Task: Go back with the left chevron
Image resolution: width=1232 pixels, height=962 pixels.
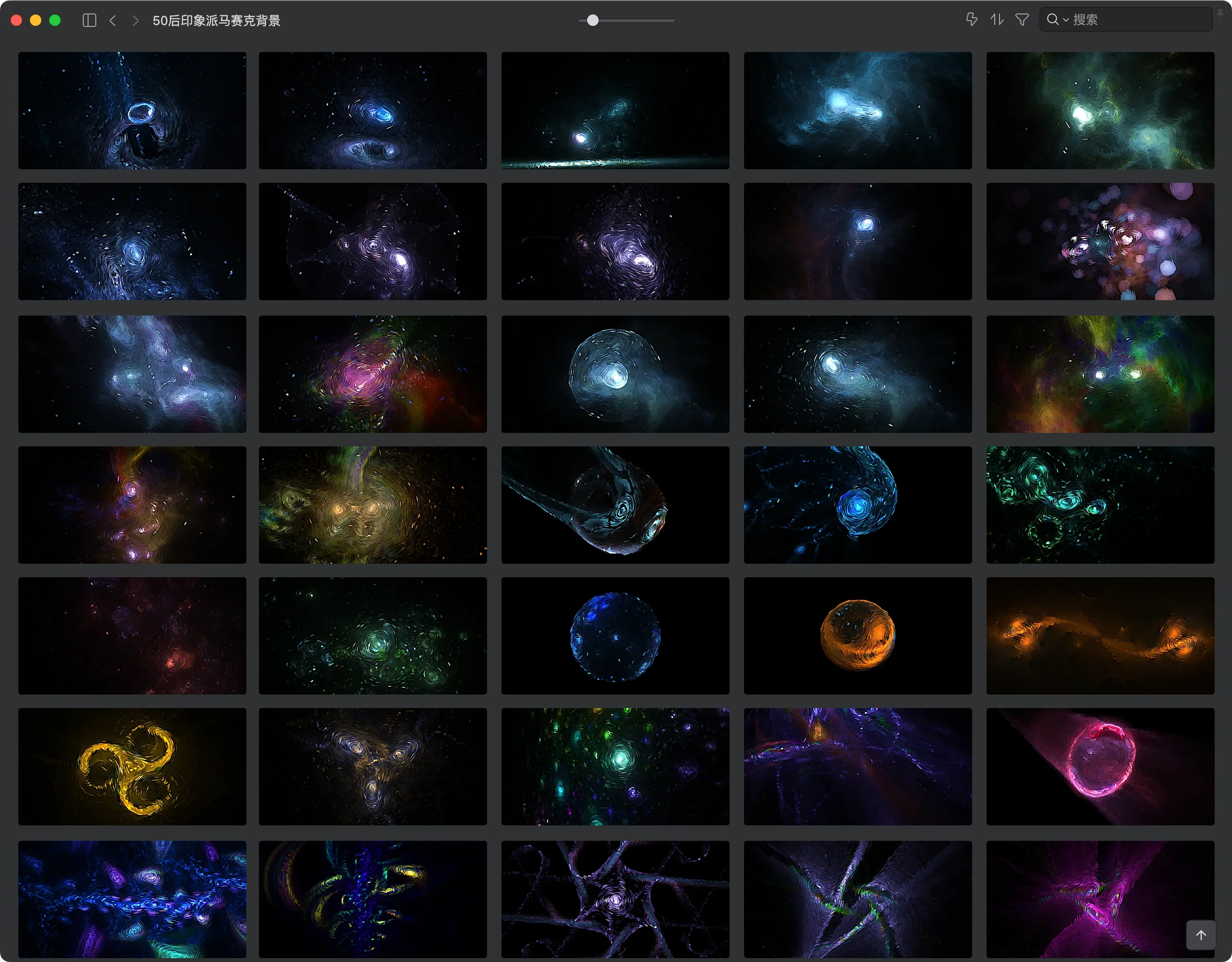Action: pos(113,20)
